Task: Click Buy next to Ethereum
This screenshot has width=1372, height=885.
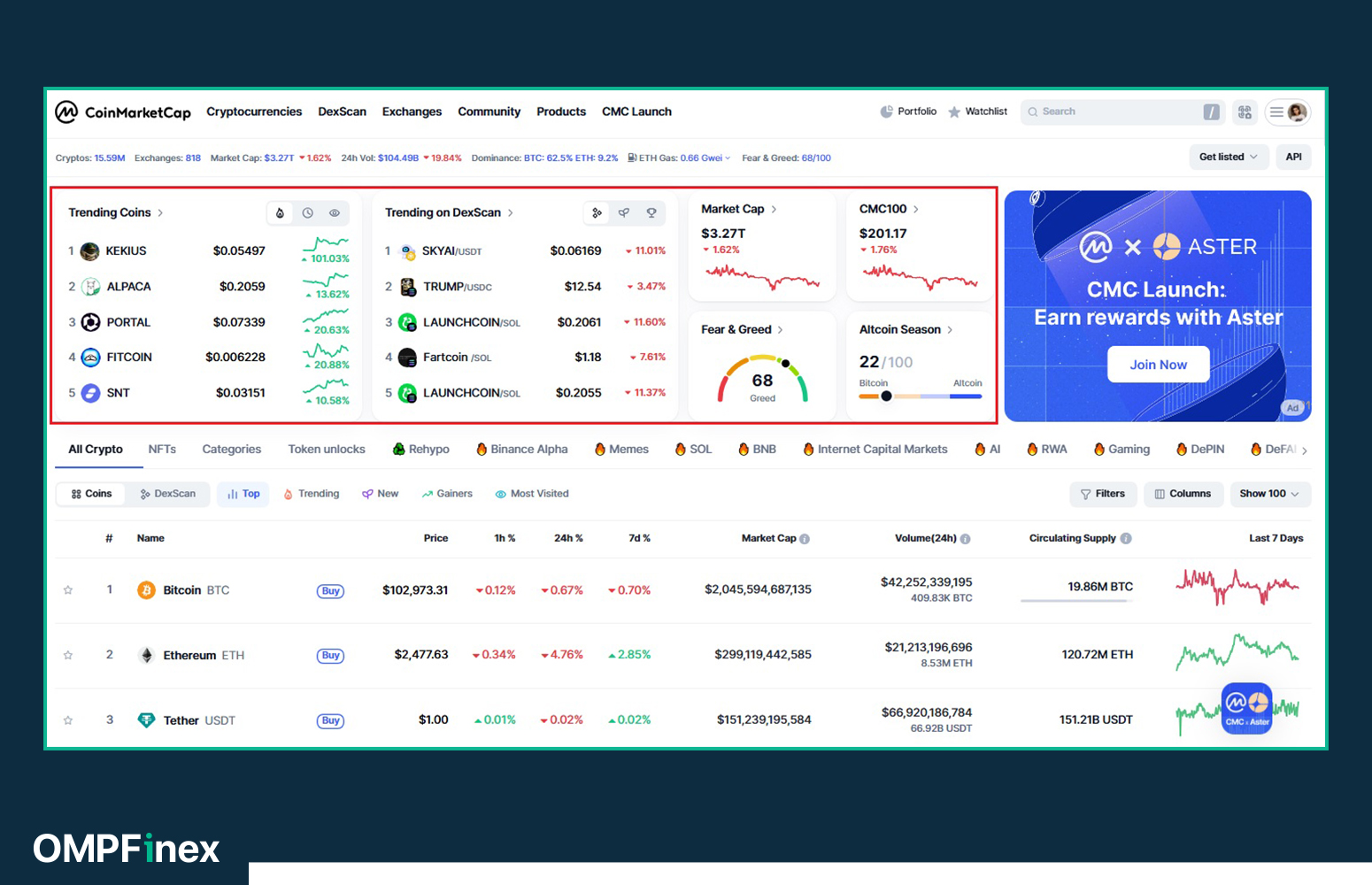Action: click(x=330, y=656)
